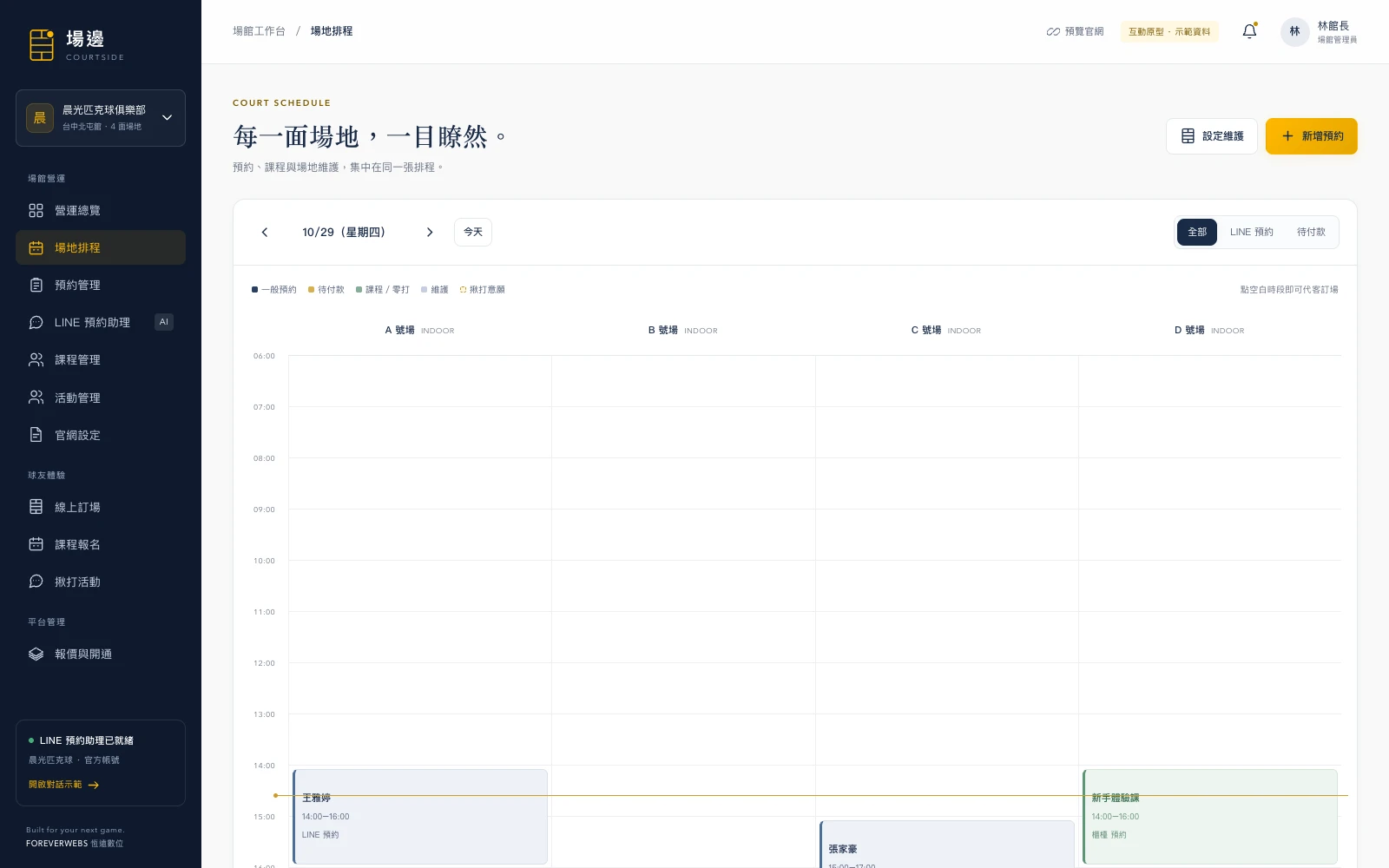Click the 營運總覽 grid icon

(x=36, y=210)
